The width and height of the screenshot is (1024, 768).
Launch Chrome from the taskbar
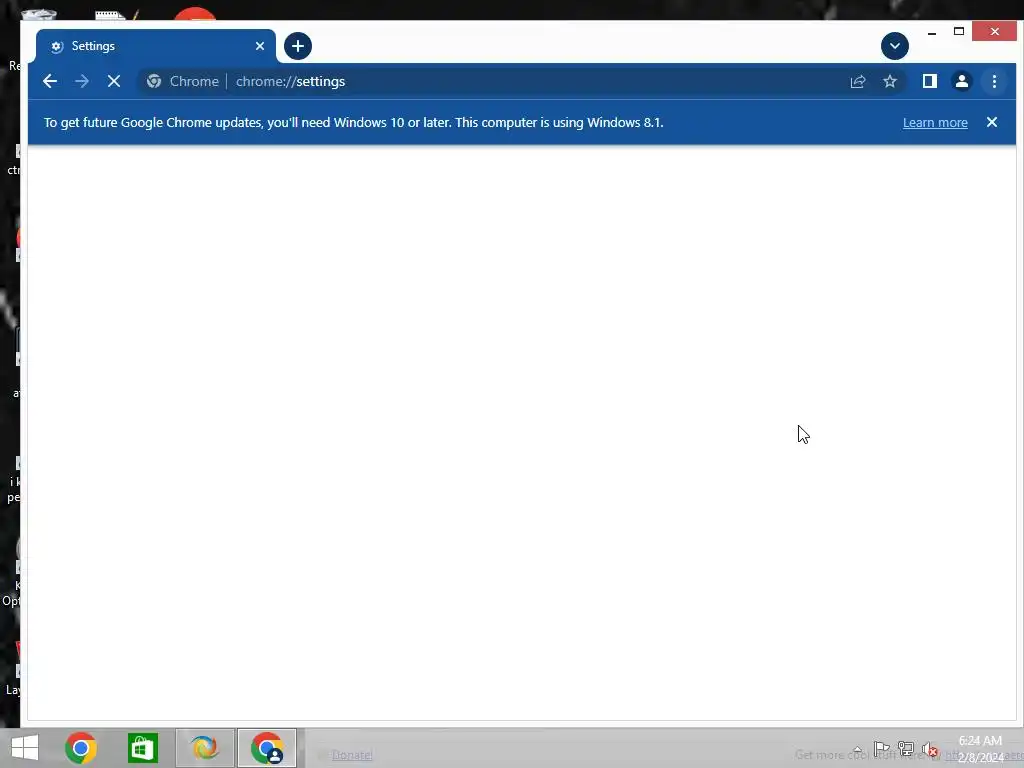point(81,748)
